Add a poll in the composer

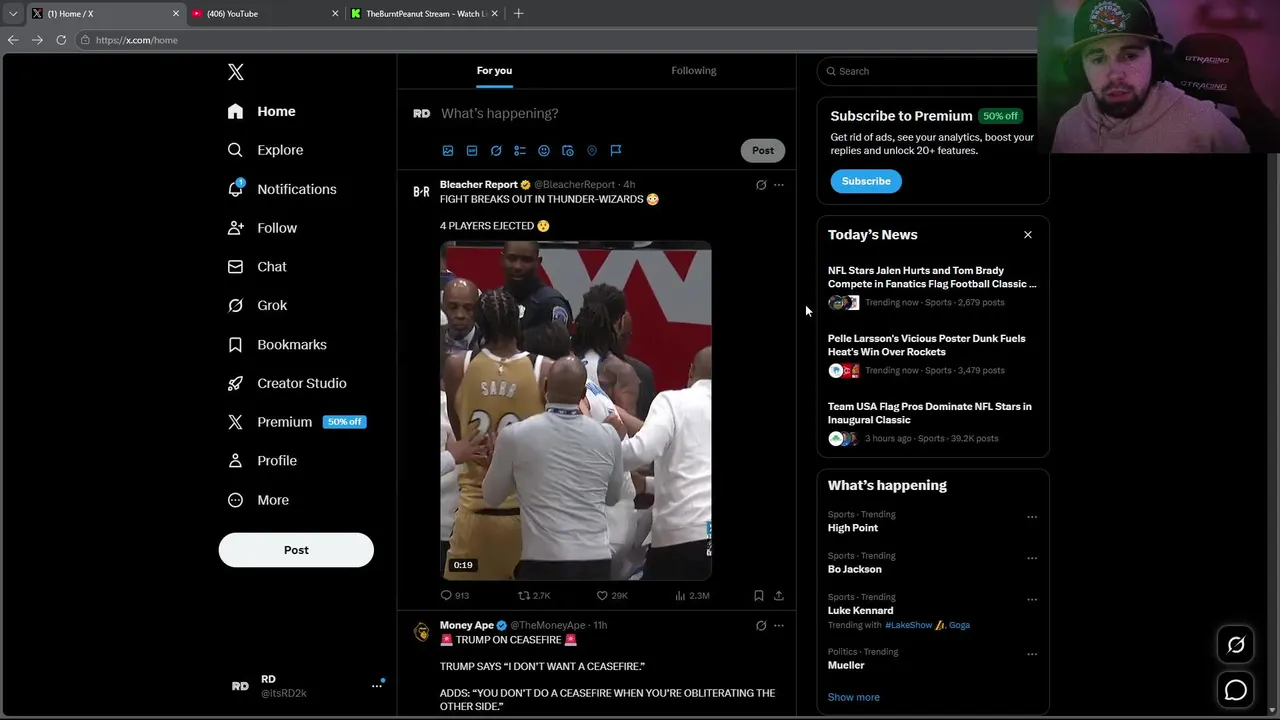click(x=520, y=151)
